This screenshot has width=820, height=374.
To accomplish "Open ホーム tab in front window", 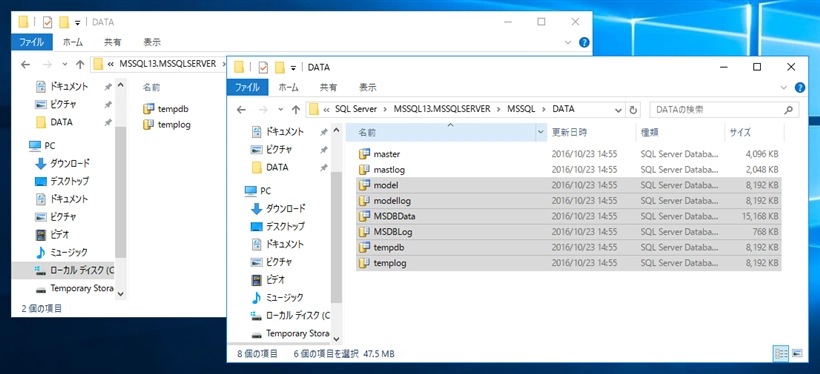I will pos(289,87).
